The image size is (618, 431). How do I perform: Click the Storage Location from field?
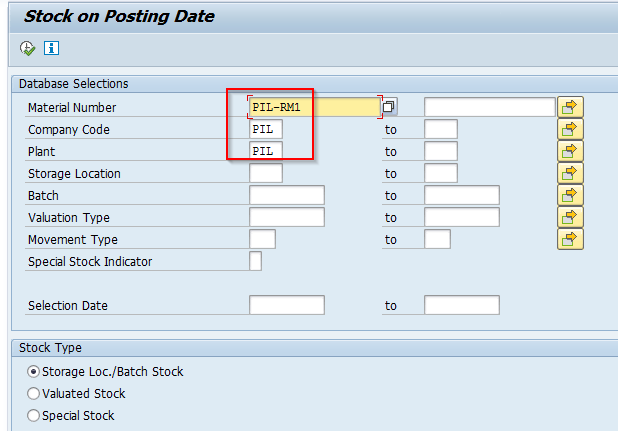pos(266,173)
